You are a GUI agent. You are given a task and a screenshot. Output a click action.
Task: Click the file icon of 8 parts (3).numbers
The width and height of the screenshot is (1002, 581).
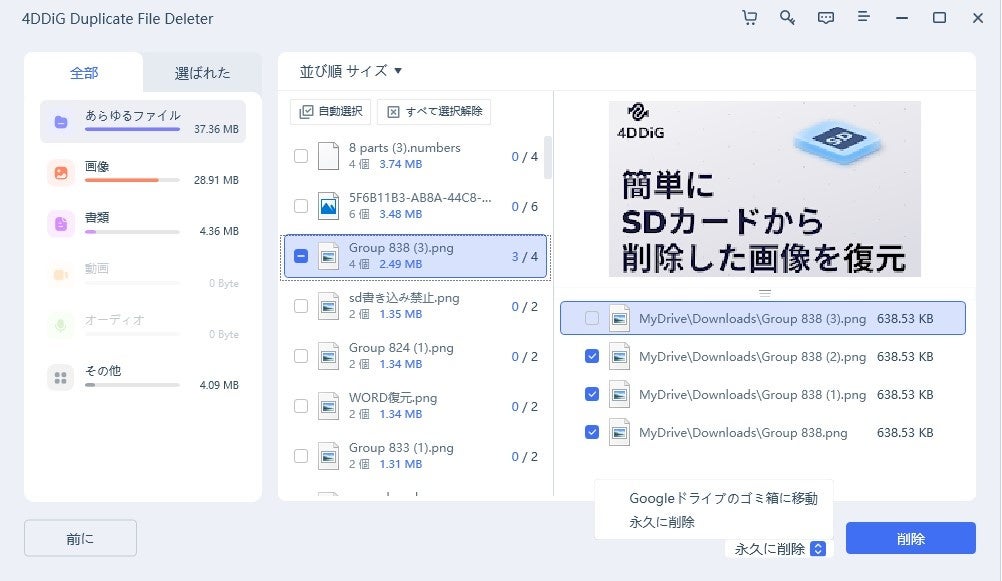(x=328, y=156)
